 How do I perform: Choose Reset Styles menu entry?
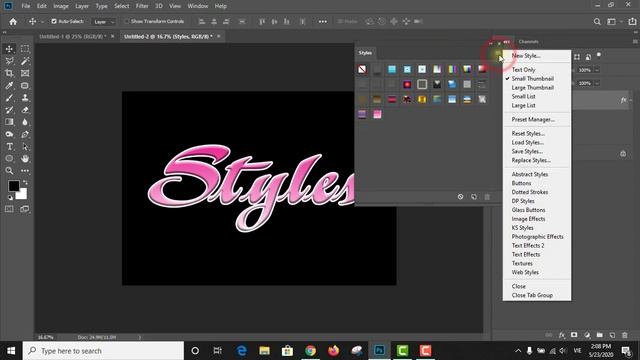[528, 133]
